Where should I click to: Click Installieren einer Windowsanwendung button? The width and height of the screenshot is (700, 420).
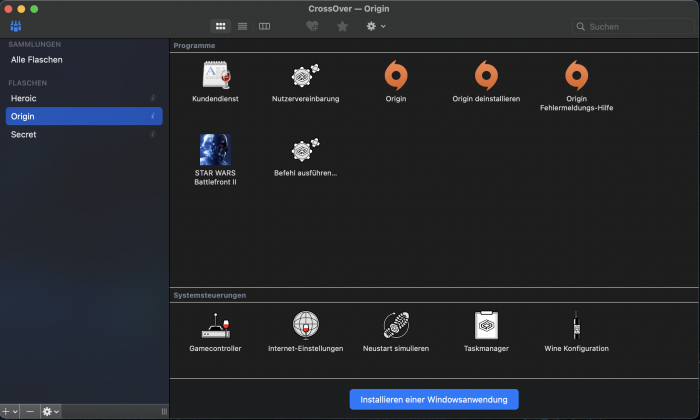coord(434,400)
